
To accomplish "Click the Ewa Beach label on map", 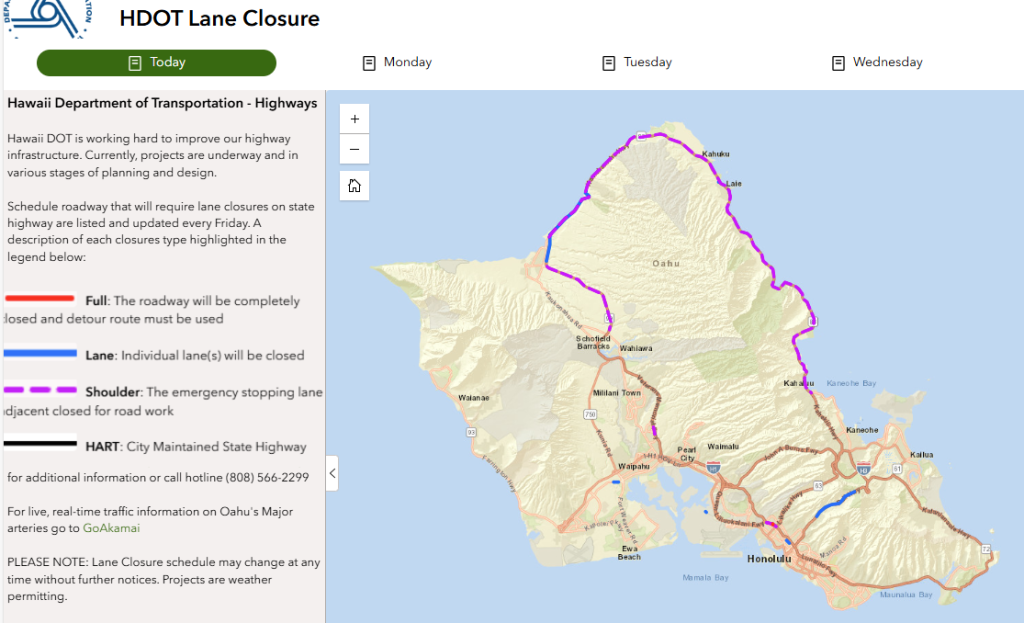I will (x=630, y=552).
